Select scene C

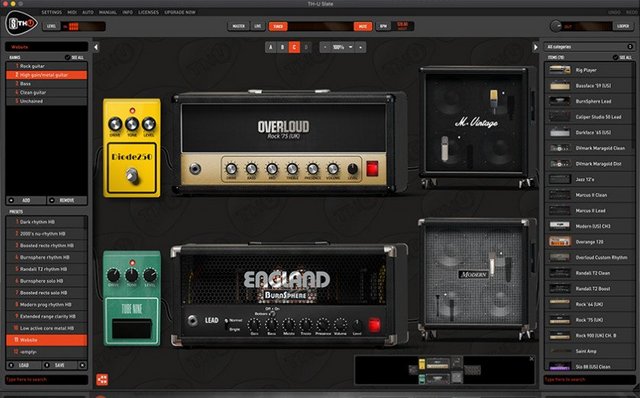[294, 47]
